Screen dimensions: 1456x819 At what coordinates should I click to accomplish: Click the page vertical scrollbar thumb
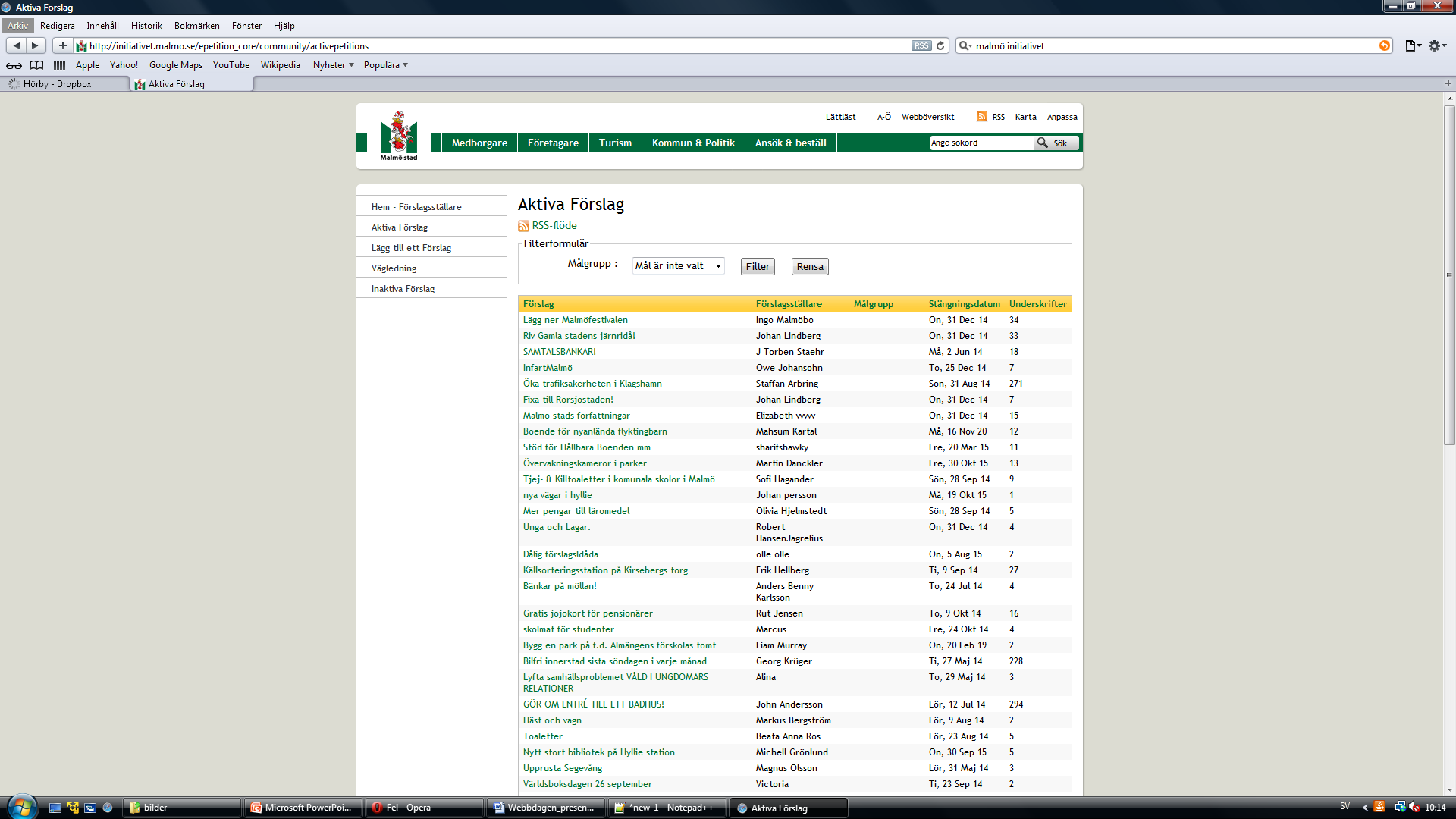[x=1449, y=275]
